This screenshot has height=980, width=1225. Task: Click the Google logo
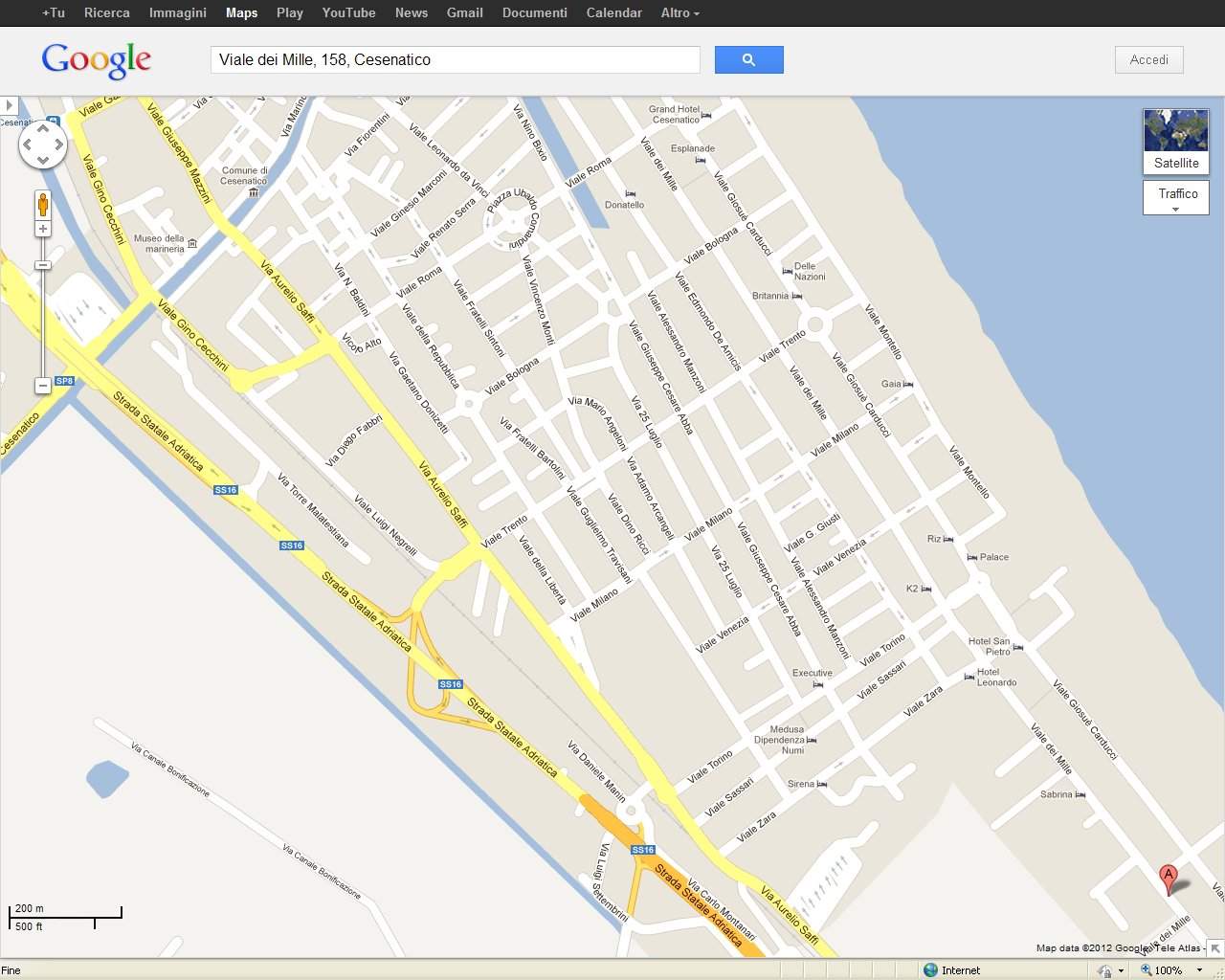click(x=97, y=60)
